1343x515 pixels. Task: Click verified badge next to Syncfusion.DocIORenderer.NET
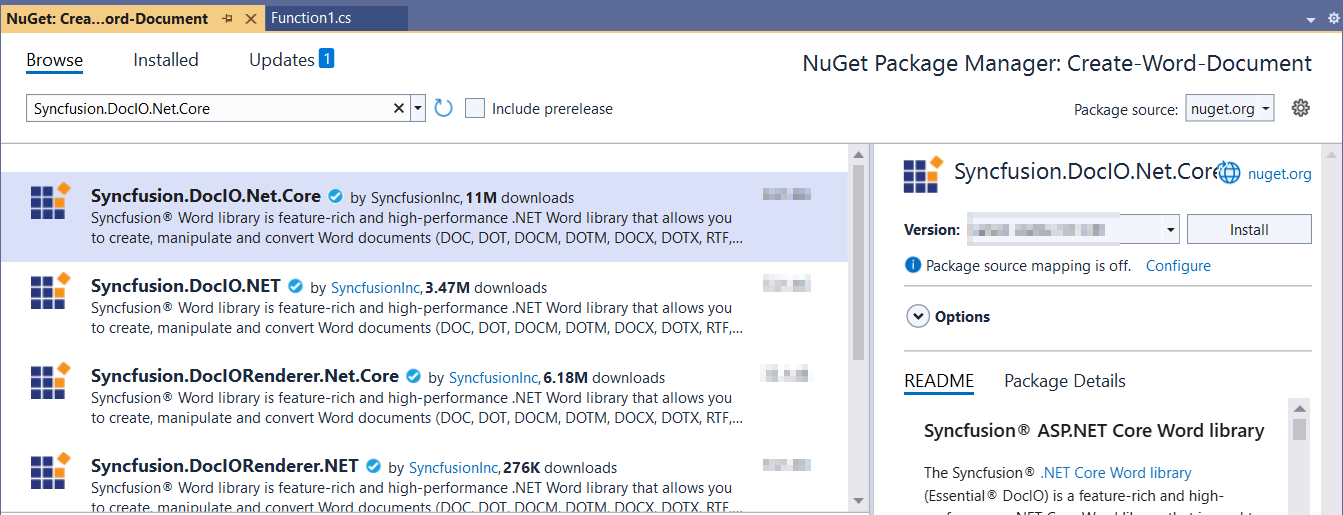pyautogui.click(x=374, y=467)
